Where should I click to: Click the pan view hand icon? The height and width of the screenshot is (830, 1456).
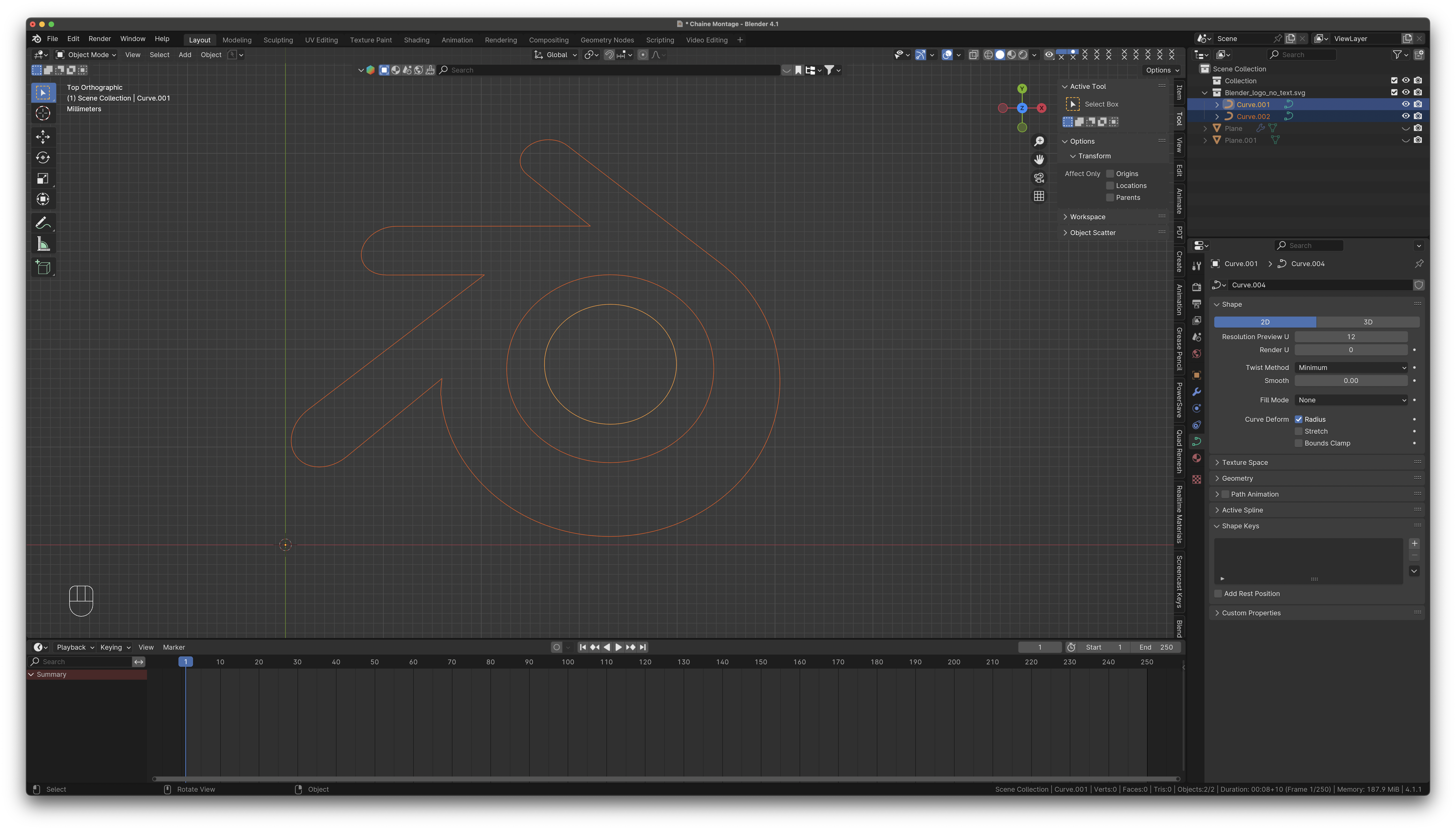coord(1039,160)
